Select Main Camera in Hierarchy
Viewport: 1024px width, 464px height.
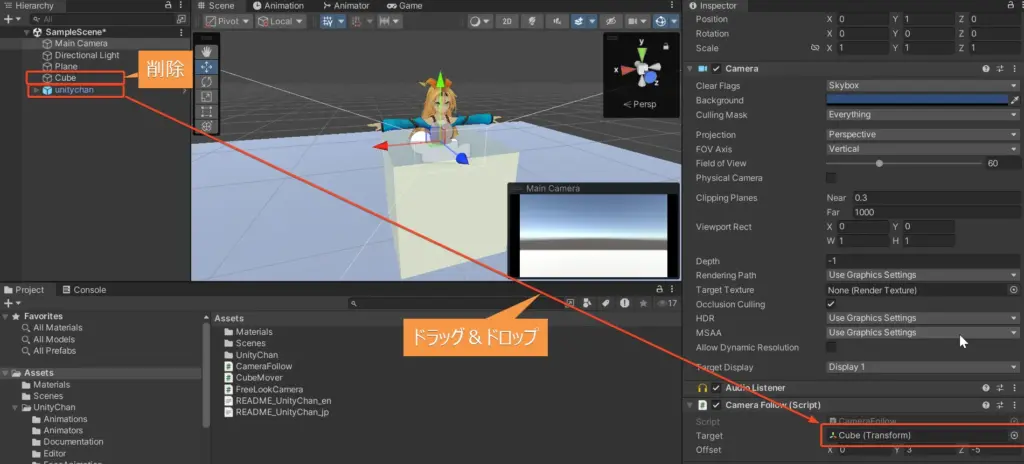[81, 43]
